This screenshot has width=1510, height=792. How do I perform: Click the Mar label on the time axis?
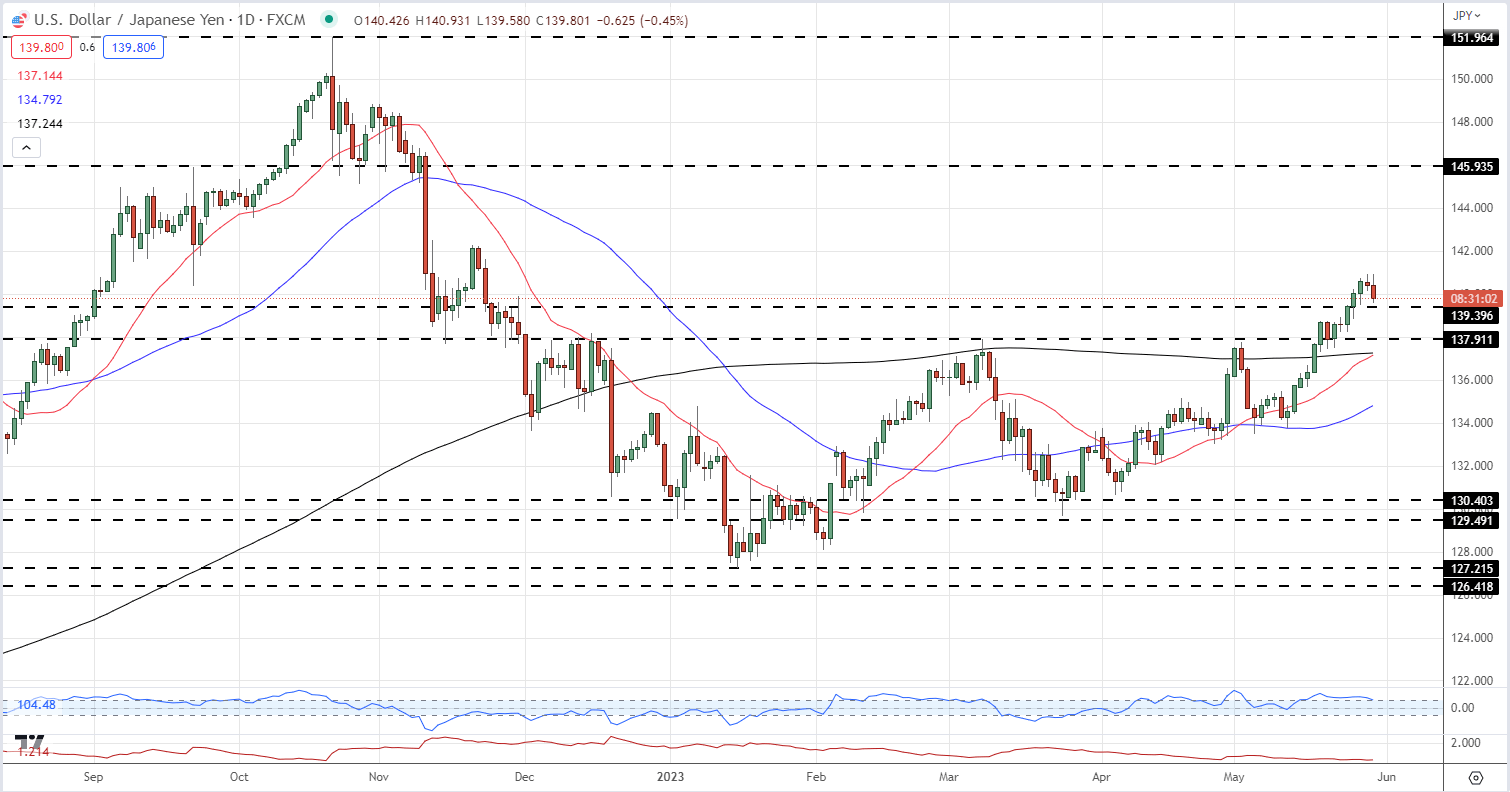click(947, 776)
